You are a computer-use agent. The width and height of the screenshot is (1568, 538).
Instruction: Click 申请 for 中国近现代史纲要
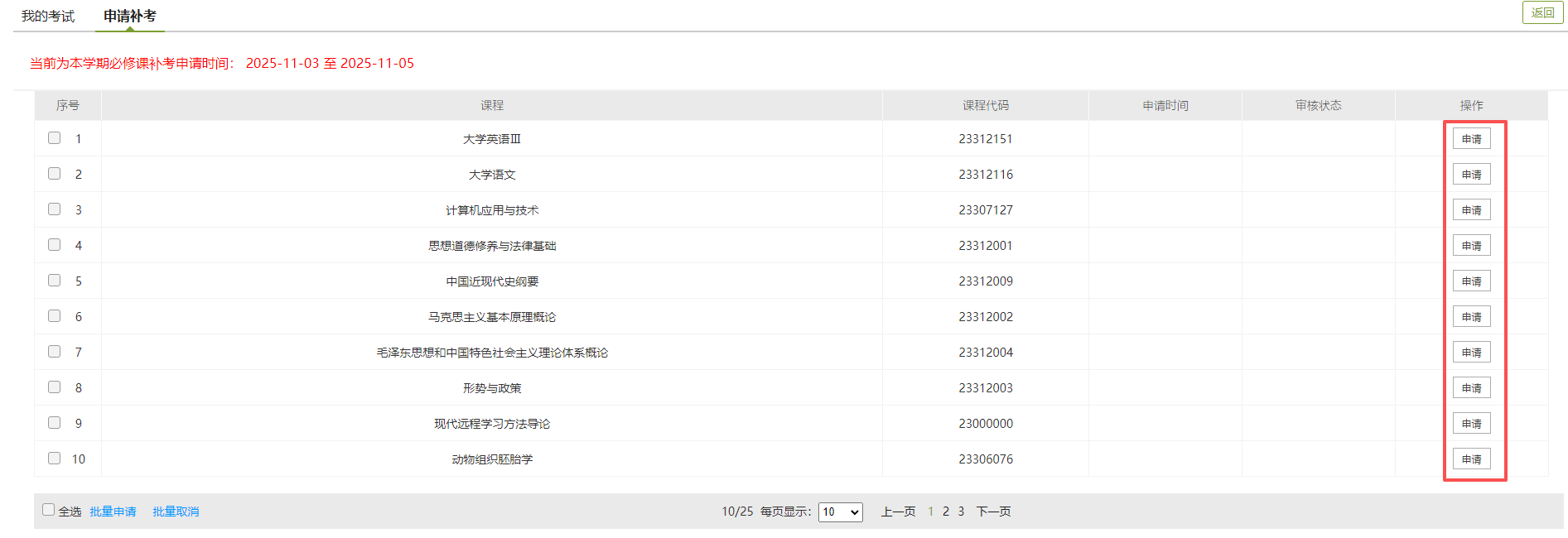pos(1471,281)
